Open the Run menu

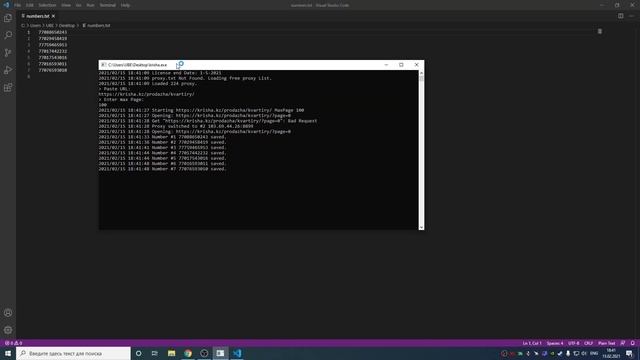pyautogui.click(x=90, y=5)
